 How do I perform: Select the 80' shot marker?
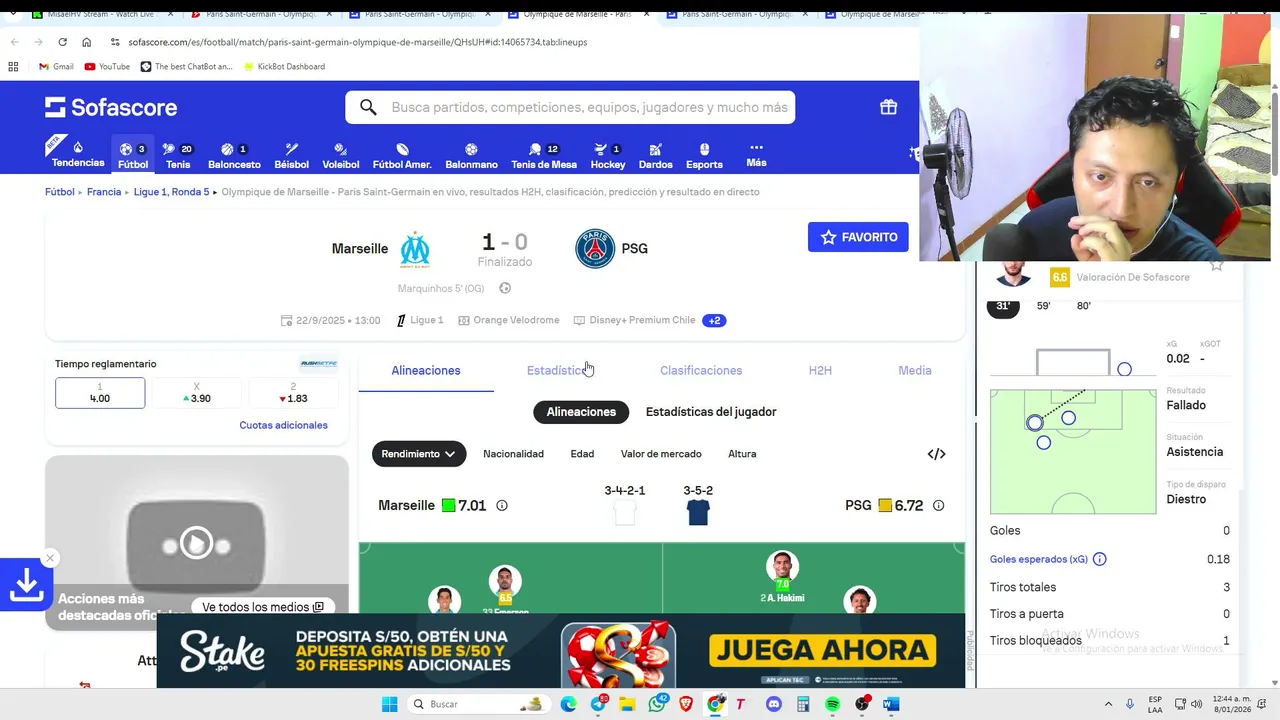pos(1084,306)
